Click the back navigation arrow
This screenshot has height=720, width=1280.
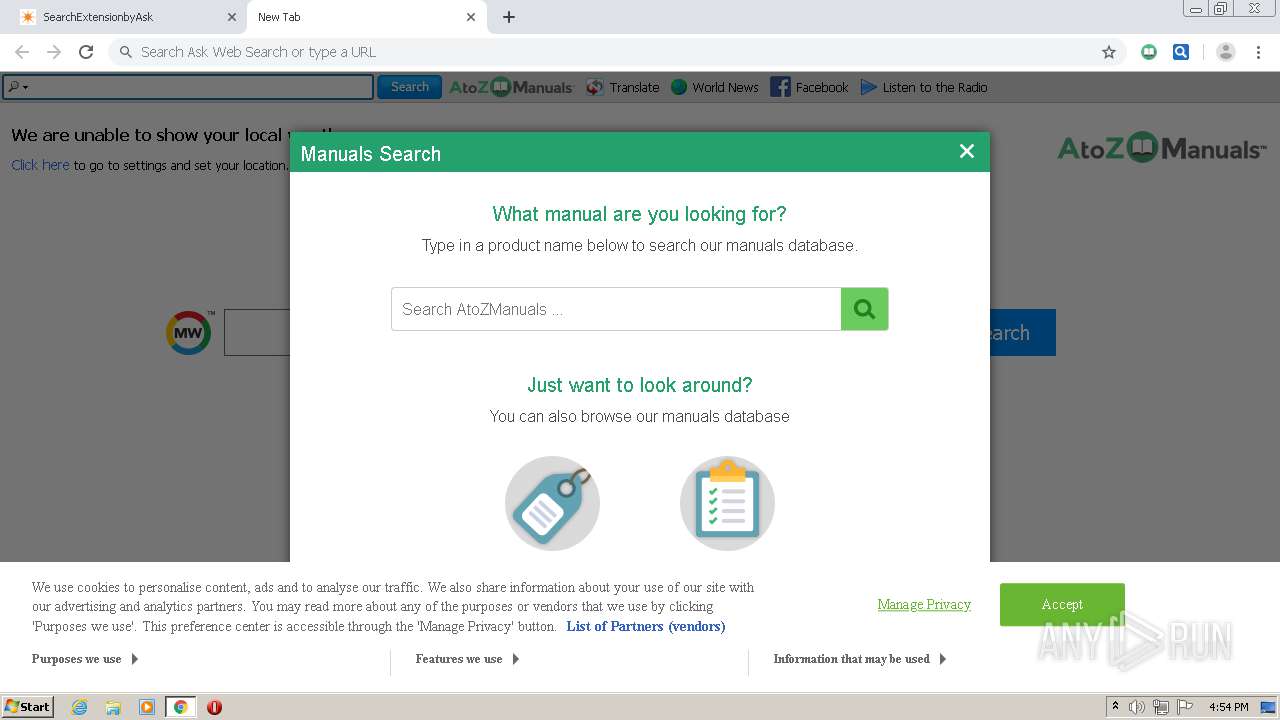(22, 52)
